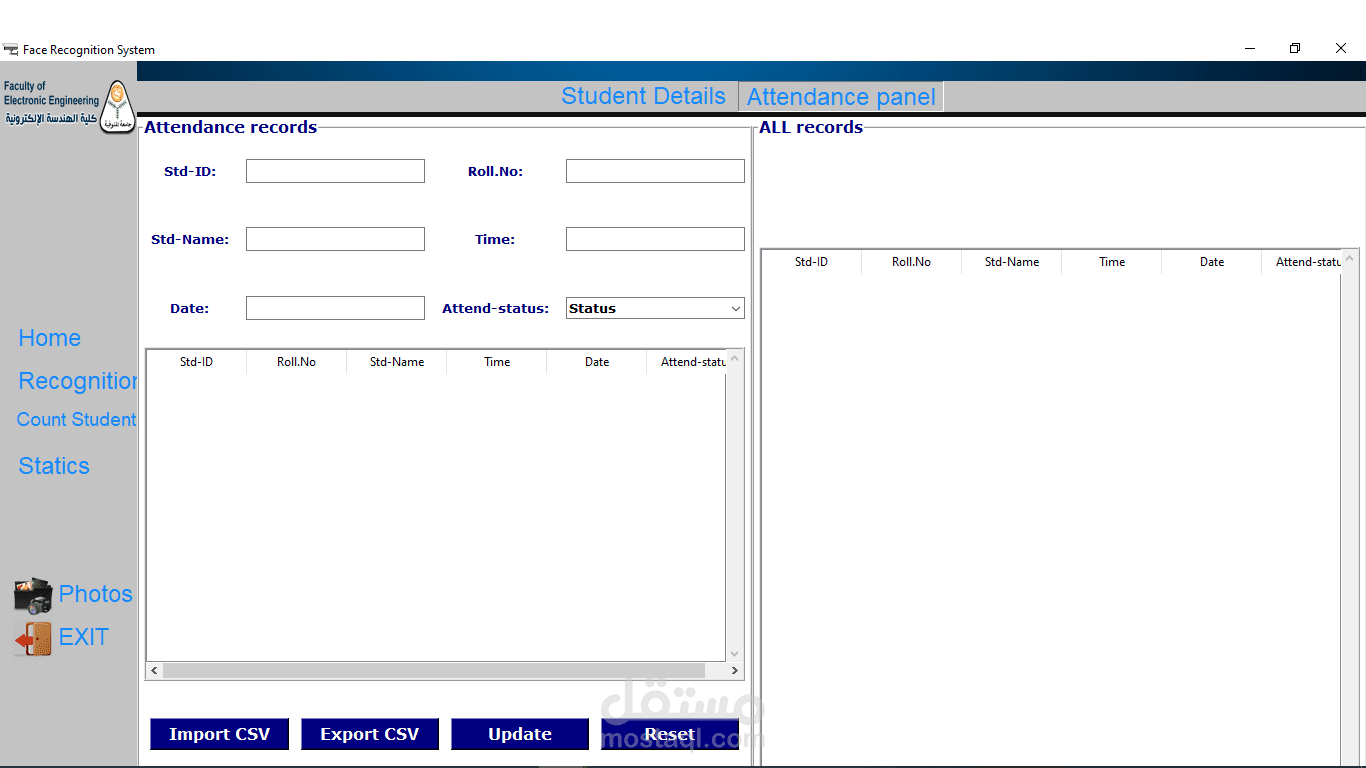This screenshot has height=768, width=1366.
Task: Click the app icon in title bar
Action: (11, 50)
